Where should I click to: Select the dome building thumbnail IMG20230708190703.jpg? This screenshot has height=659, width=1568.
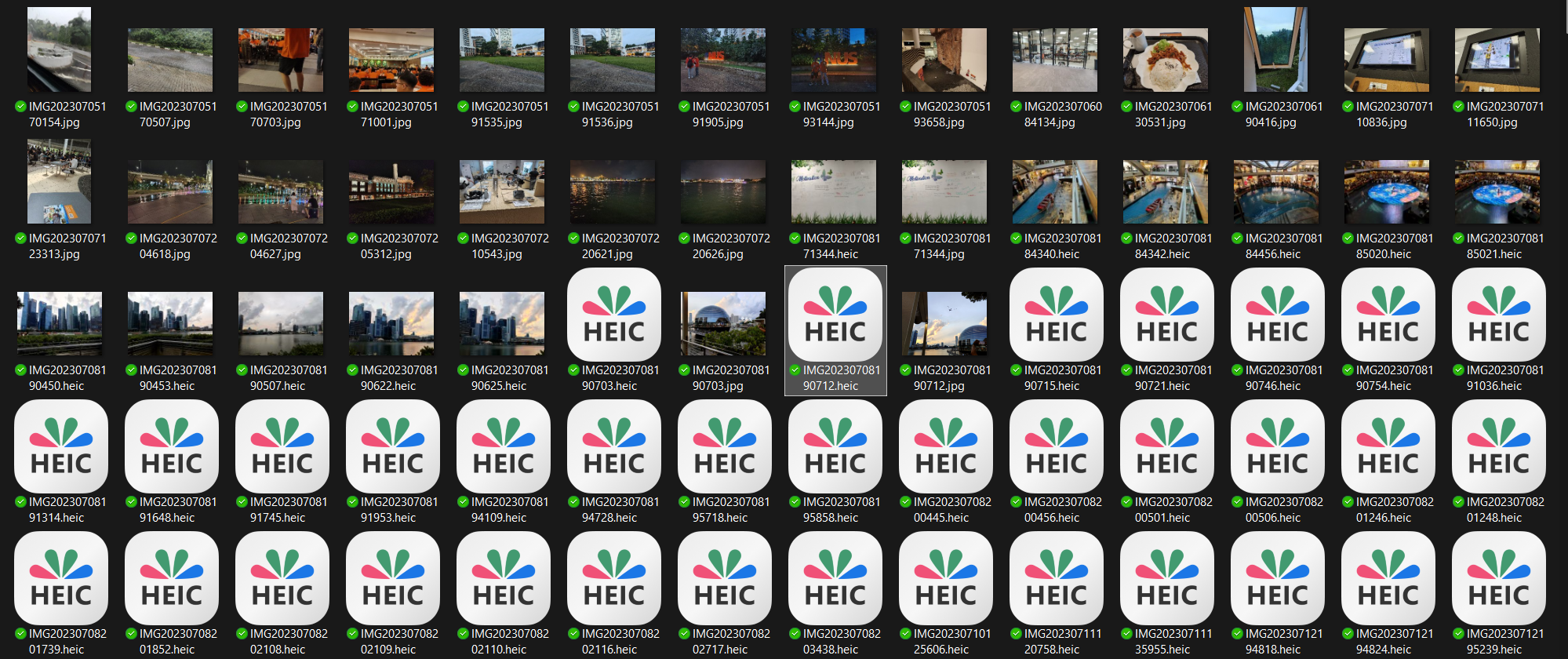pyautogui.click(x=723, y=323)
